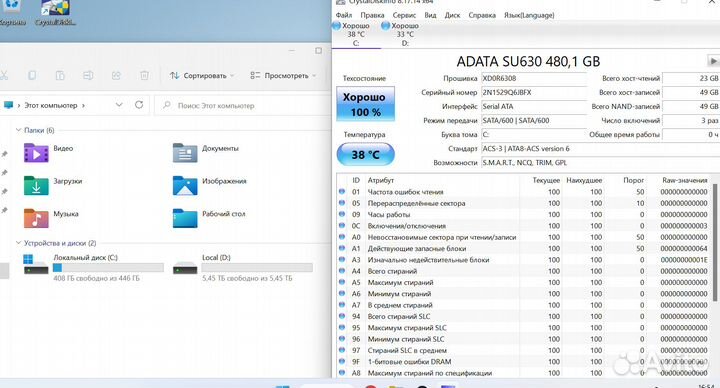Open the Правка menu
The width and height of the screenshot is (720, 388).
(x=372, y=15)
